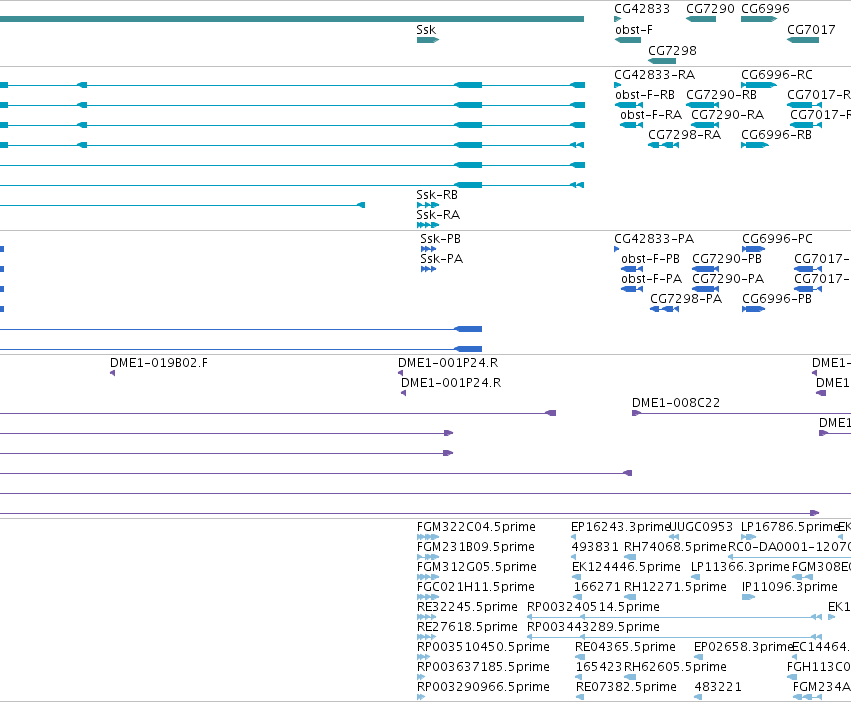Click EST EP16243.3prime
Screen dimensions: 851x702
(x=620, y=527)
